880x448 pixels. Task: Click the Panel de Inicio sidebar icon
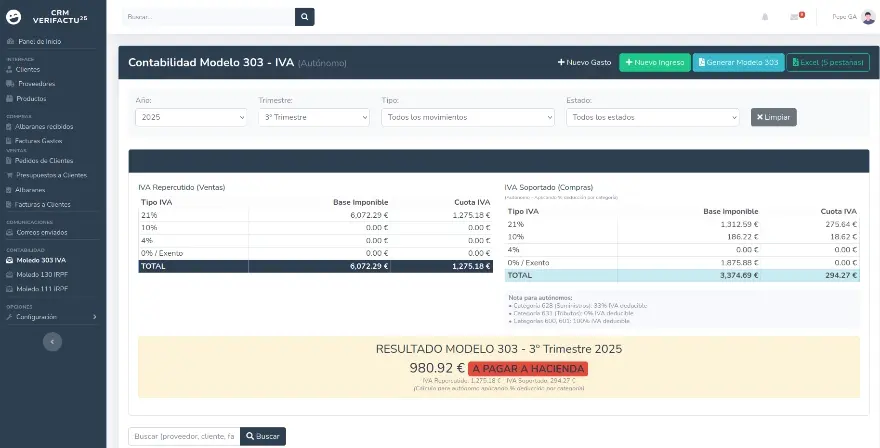click(x=10, y=42)
